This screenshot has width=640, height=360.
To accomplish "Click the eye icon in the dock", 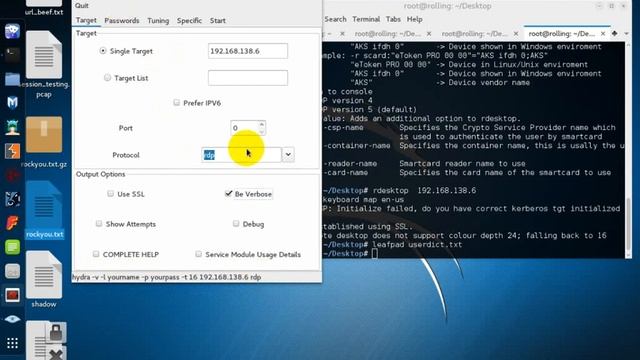I will click(x=12, y=319).
